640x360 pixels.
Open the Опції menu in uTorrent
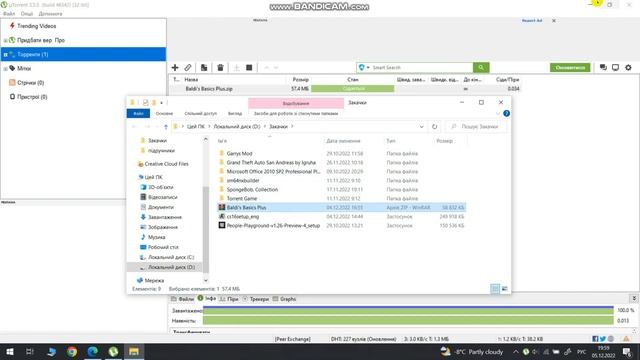[27, 14]
